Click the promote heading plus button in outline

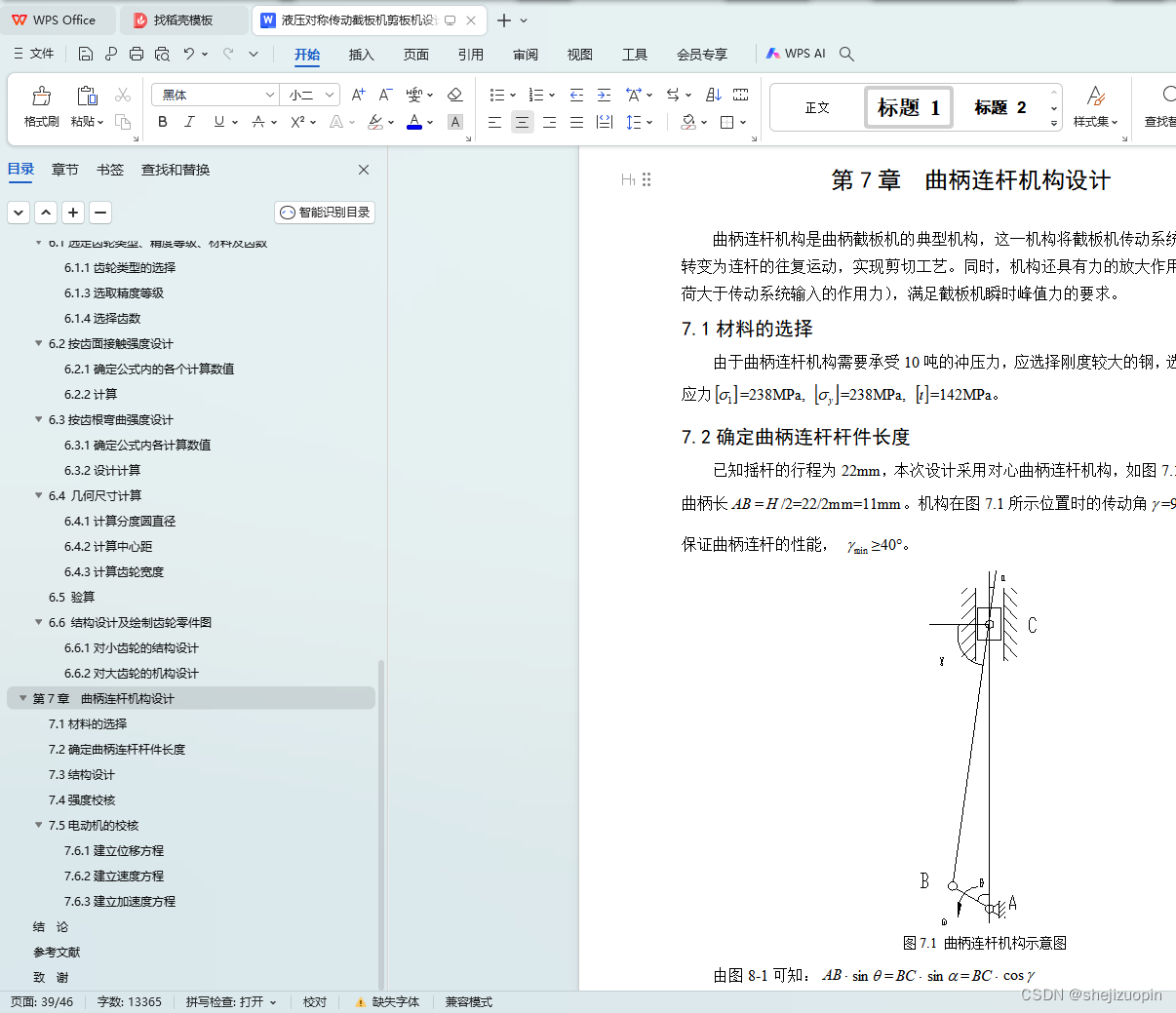(x=73, y=212)
